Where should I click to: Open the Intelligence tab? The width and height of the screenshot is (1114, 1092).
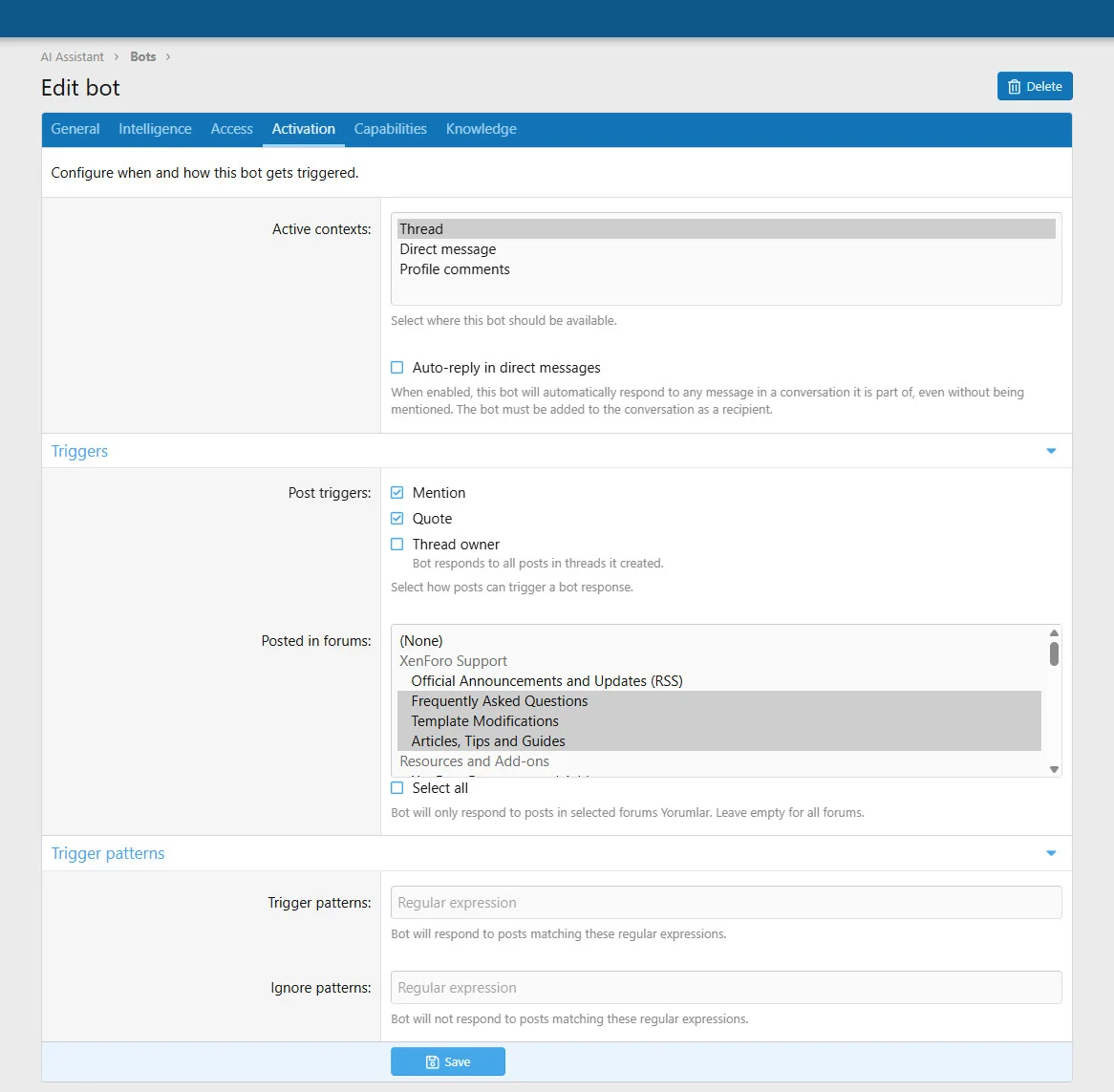click(x=155, y=129)
